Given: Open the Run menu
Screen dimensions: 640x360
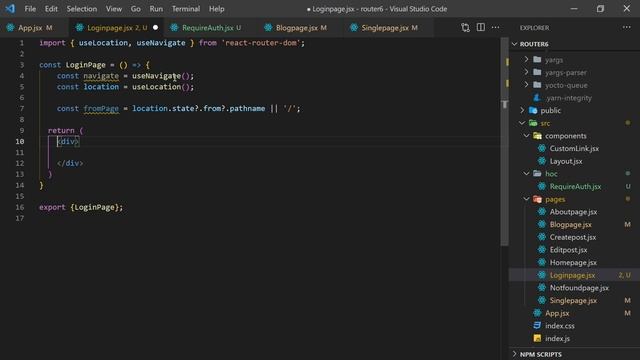Looking at the screenshot, I should coord(156,9).
